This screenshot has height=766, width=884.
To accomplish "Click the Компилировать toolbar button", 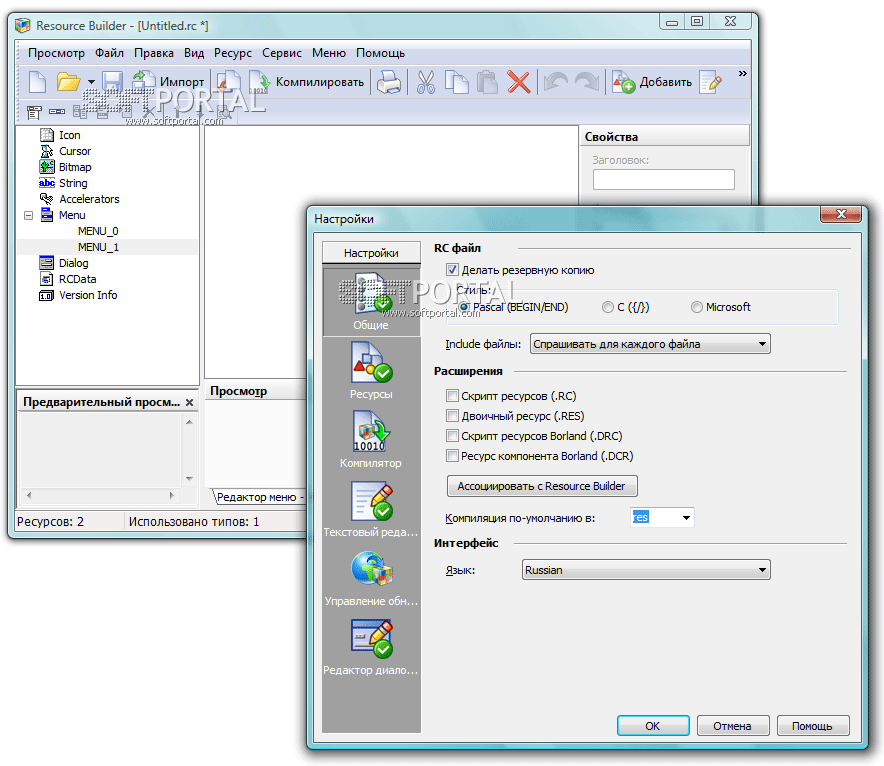I will tap(308, 82).
